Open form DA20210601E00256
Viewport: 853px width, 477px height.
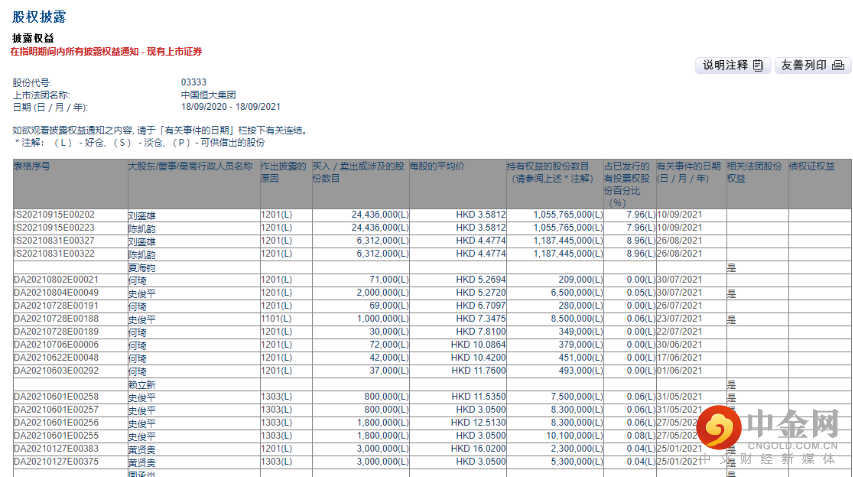point(56,423)
